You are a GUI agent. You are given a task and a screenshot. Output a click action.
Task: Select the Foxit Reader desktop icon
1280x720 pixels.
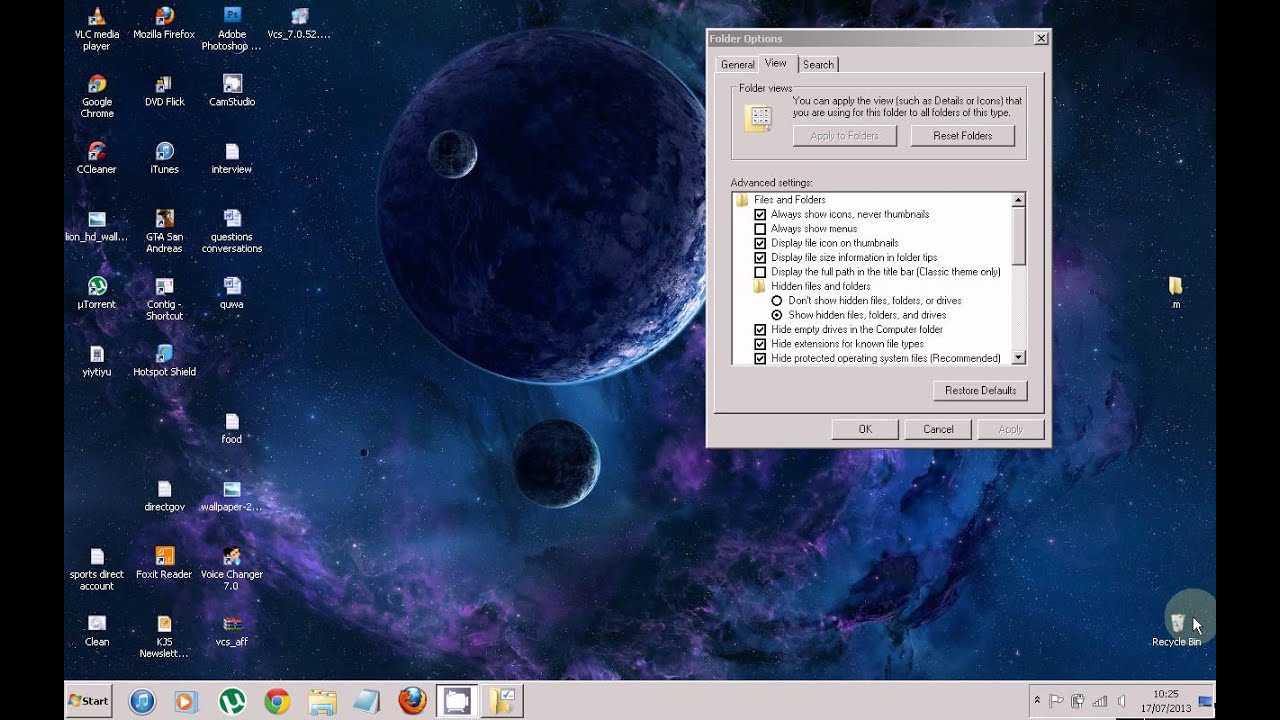click(x=164, y=563)
